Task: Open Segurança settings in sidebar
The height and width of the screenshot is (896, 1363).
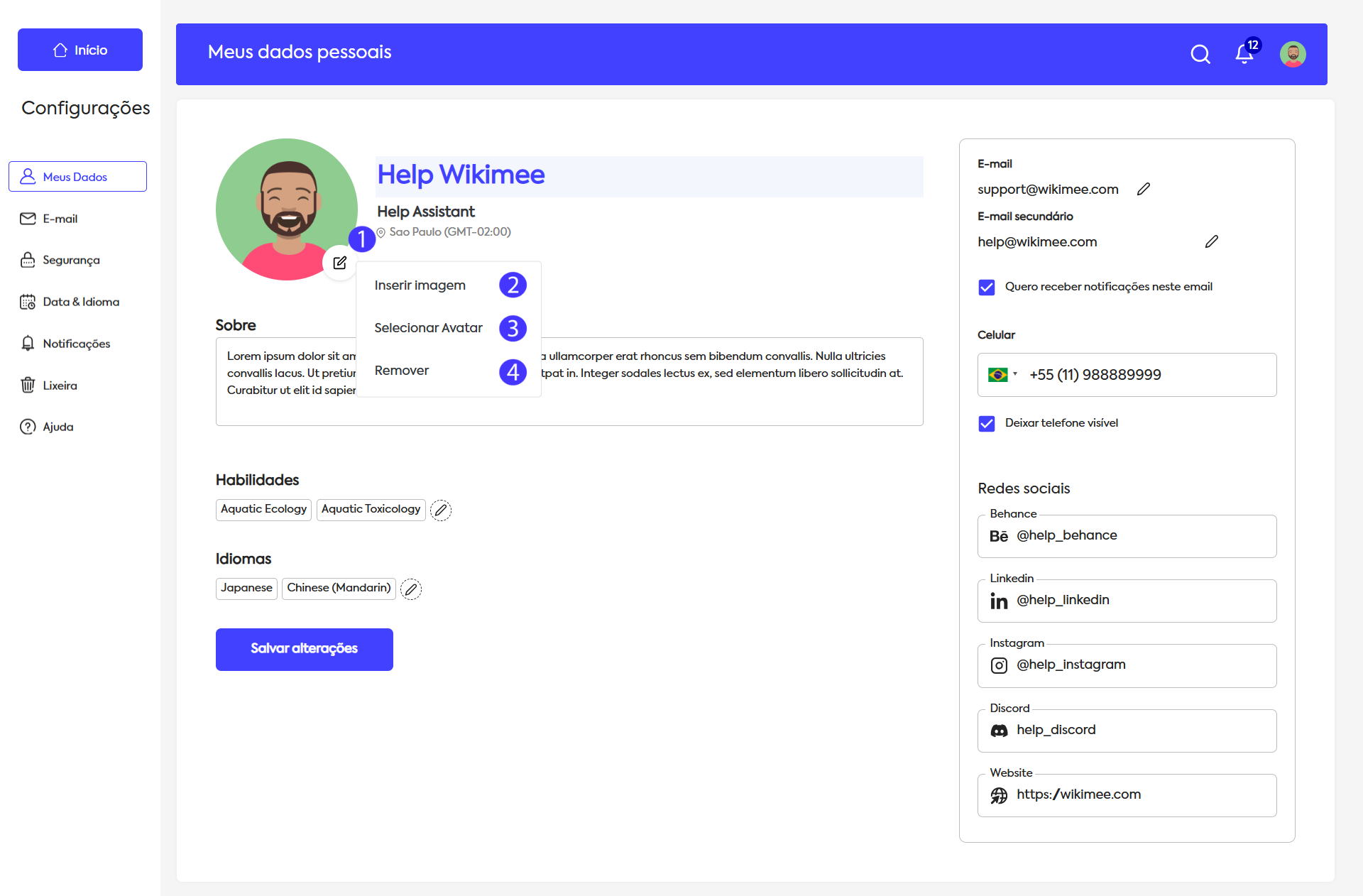Action: pyautogui.click(x=71, y=260)
